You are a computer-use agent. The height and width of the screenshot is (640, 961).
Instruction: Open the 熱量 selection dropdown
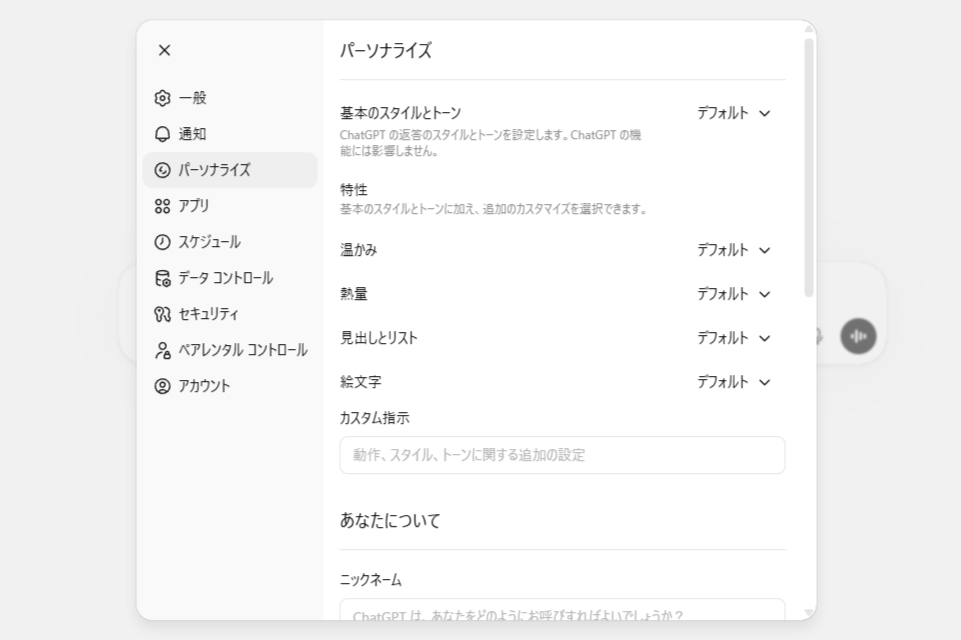click(735, 294)
